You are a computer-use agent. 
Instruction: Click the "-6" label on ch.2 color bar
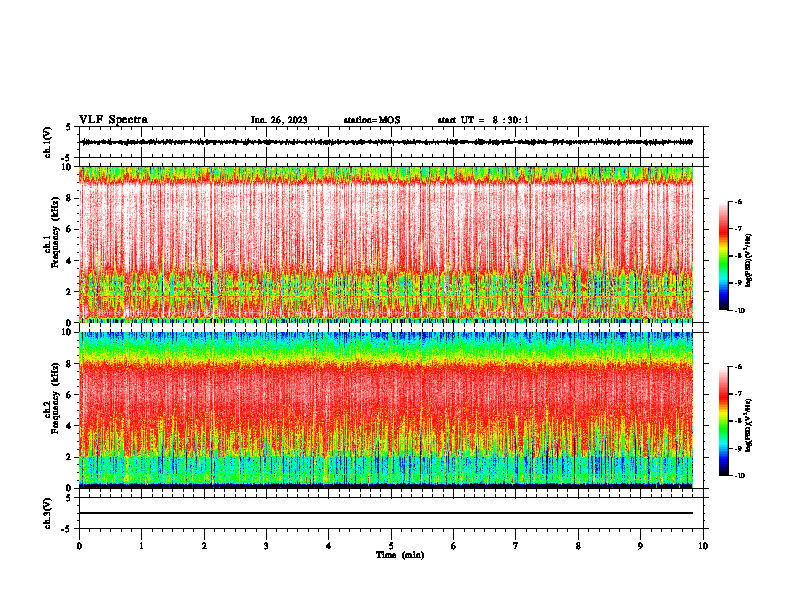tap(738, 367)
